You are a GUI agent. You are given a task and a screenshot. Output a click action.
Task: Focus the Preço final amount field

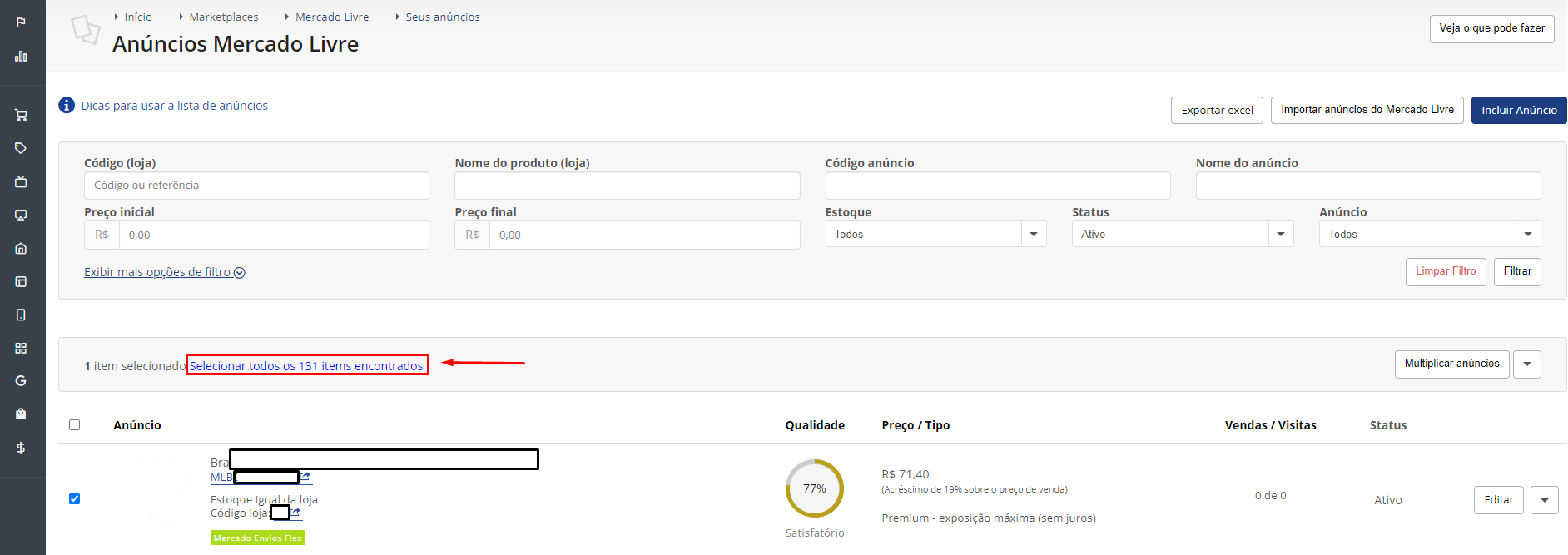pos(645,235)
